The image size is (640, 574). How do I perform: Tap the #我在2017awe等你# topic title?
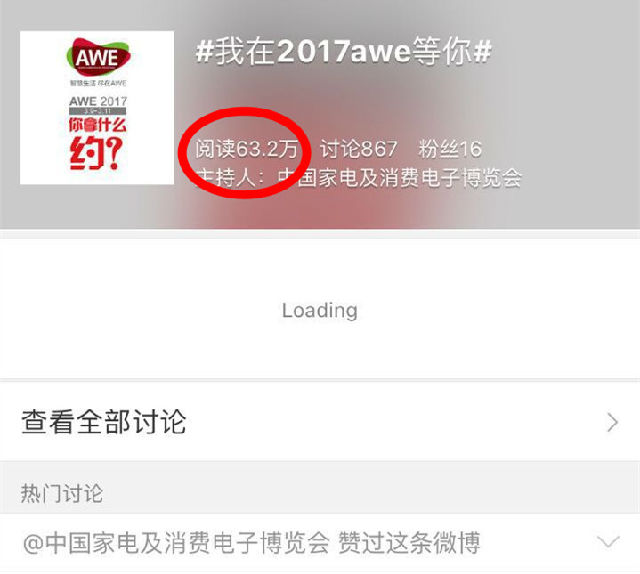(344, 52)
